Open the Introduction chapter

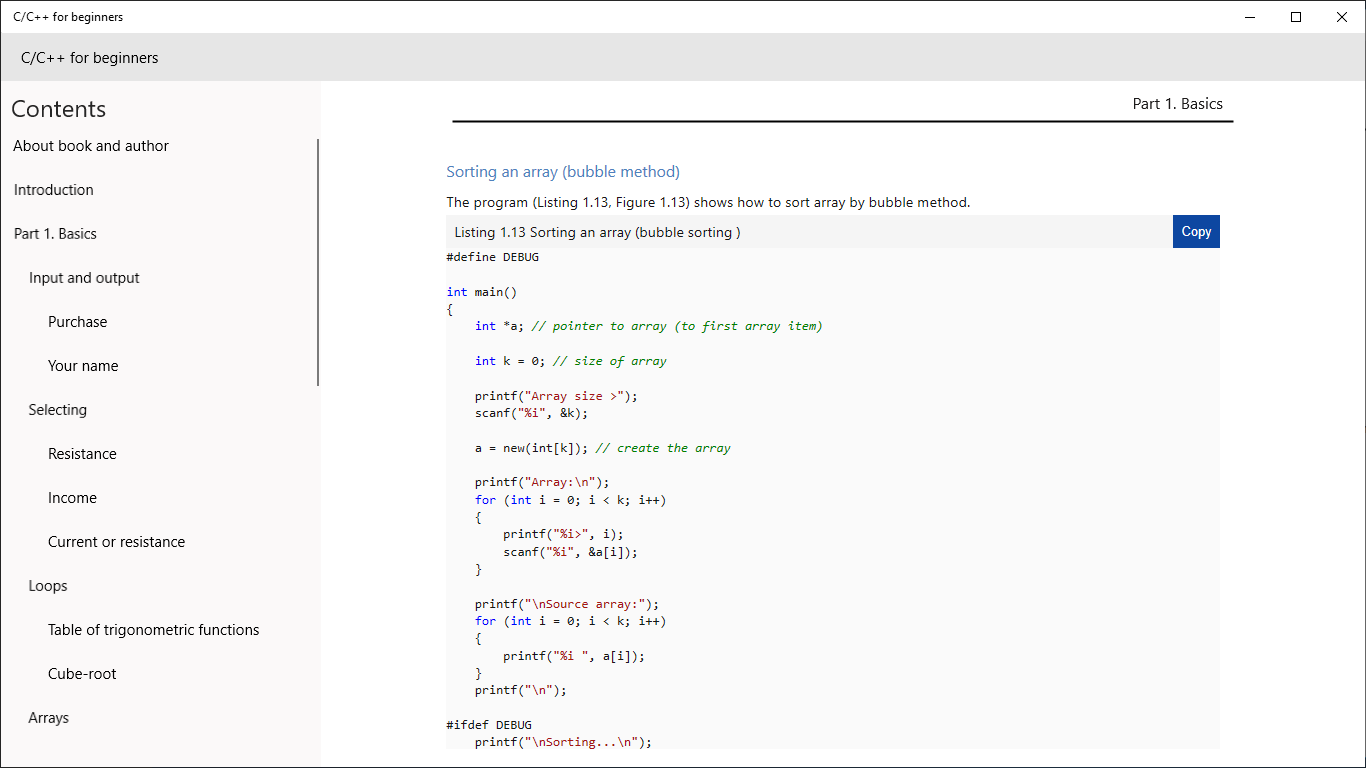tap(53, 189)
